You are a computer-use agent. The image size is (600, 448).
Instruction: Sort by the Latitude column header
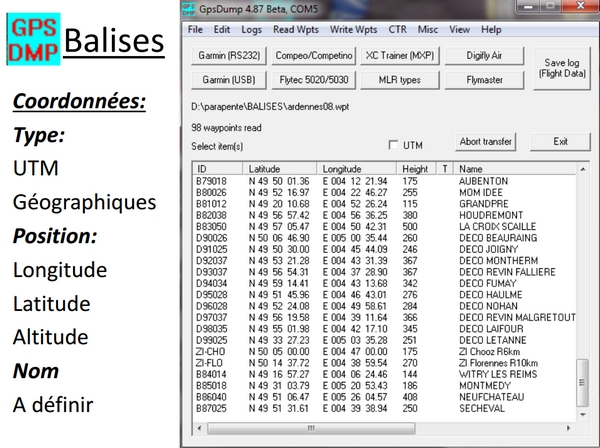(280, 169)
